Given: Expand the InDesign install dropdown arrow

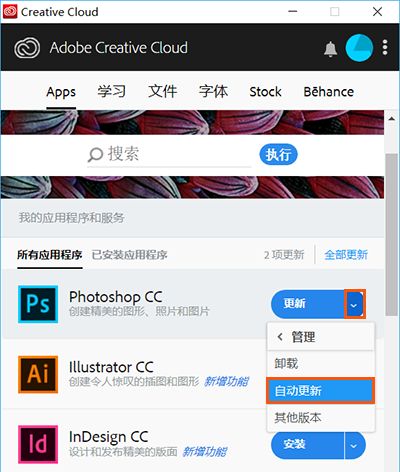Looking at the screenshot, I should click(355, 445).
